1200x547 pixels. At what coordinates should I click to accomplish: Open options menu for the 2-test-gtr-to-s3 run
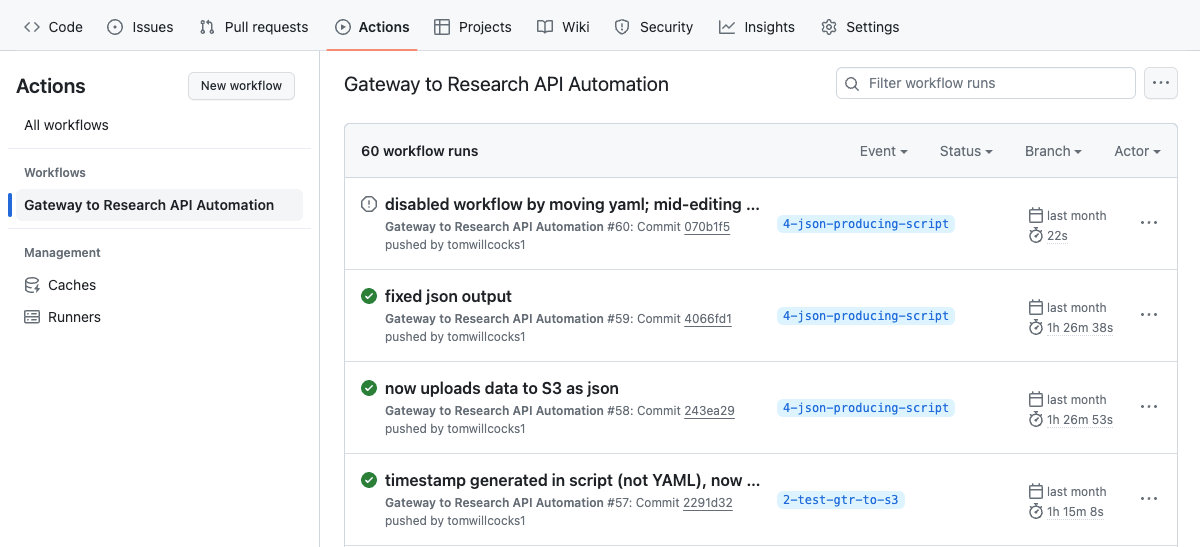[x=1149, y=499]
